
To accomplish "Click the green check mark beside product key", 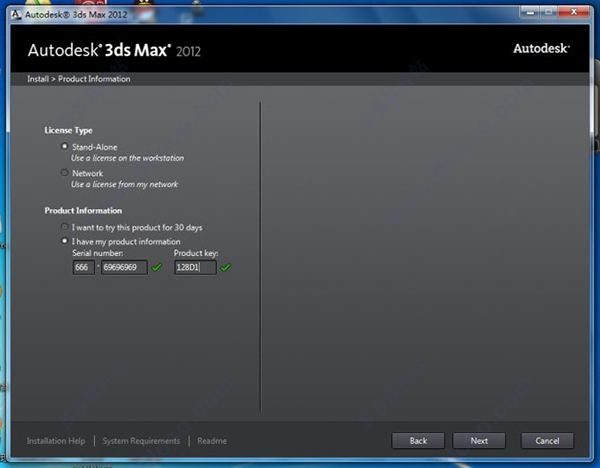I will [225, 267].
